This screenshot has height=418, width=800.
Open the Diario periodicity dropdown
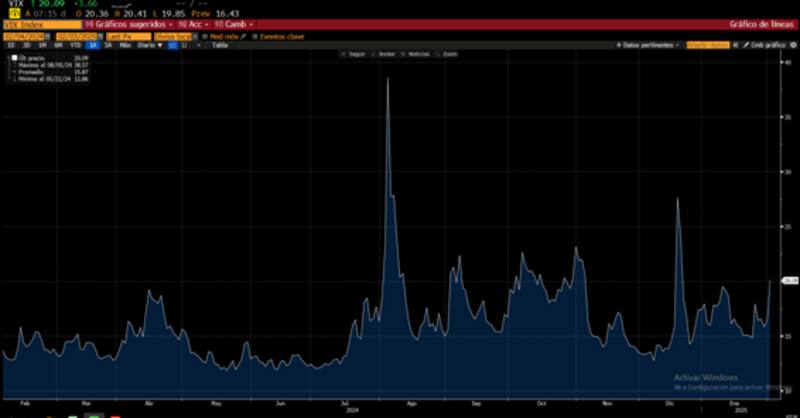148,45
